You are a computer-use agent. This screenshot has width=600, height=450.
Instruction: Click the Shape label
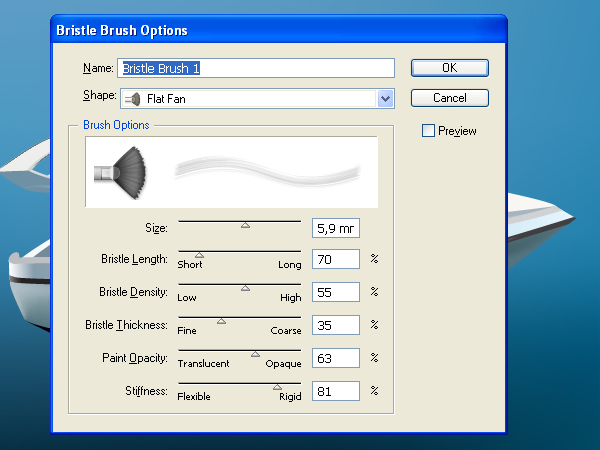(x=99, y=95)
